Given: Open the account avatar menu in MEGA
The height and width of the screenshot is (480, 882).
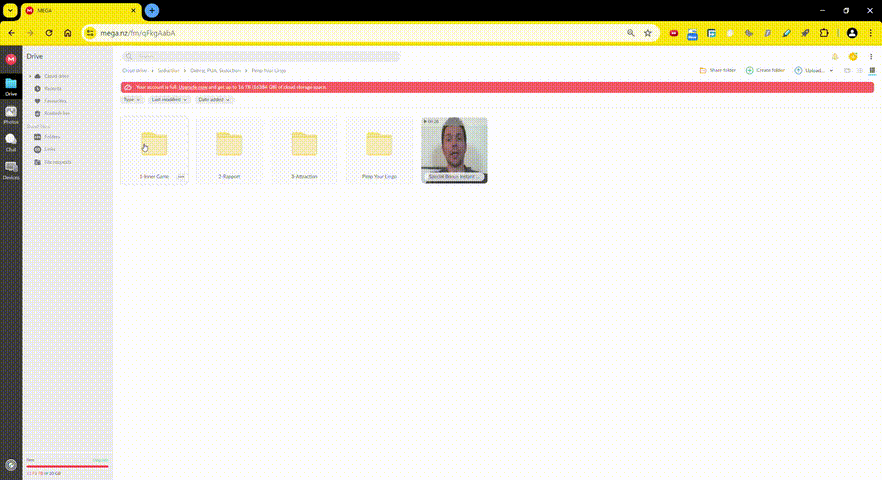Looking at the screenshot, I should [x=853, y=56].
